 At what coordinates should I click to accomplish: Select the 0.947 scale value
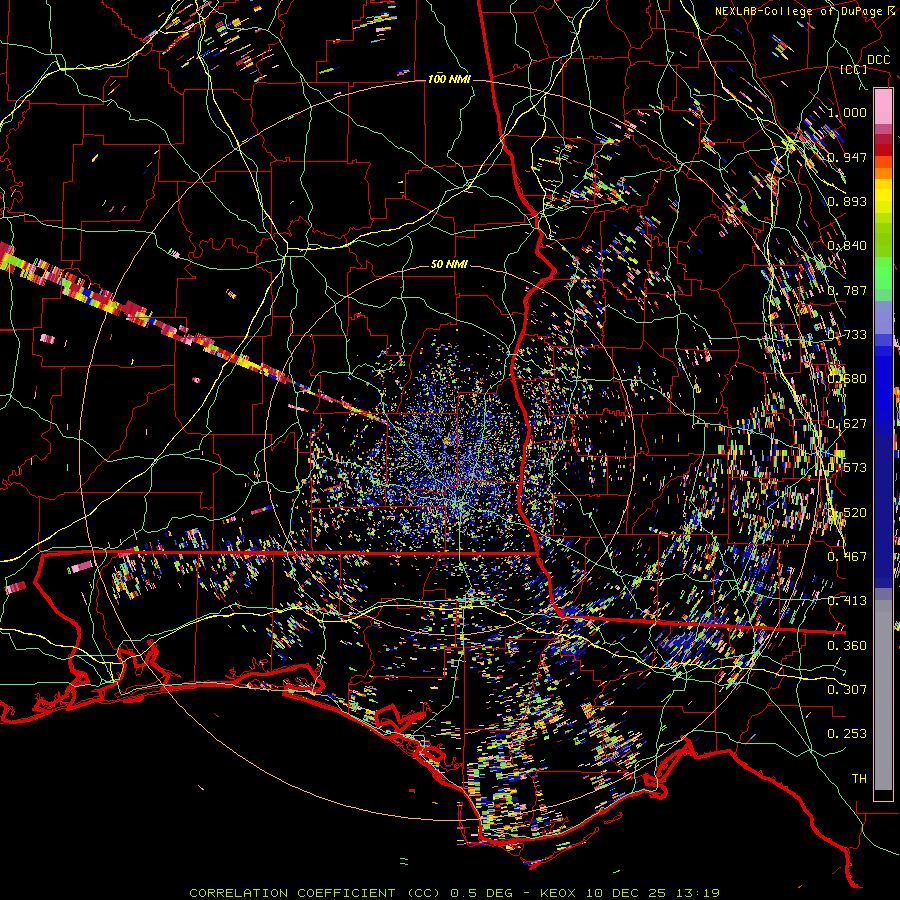[847, 157]
